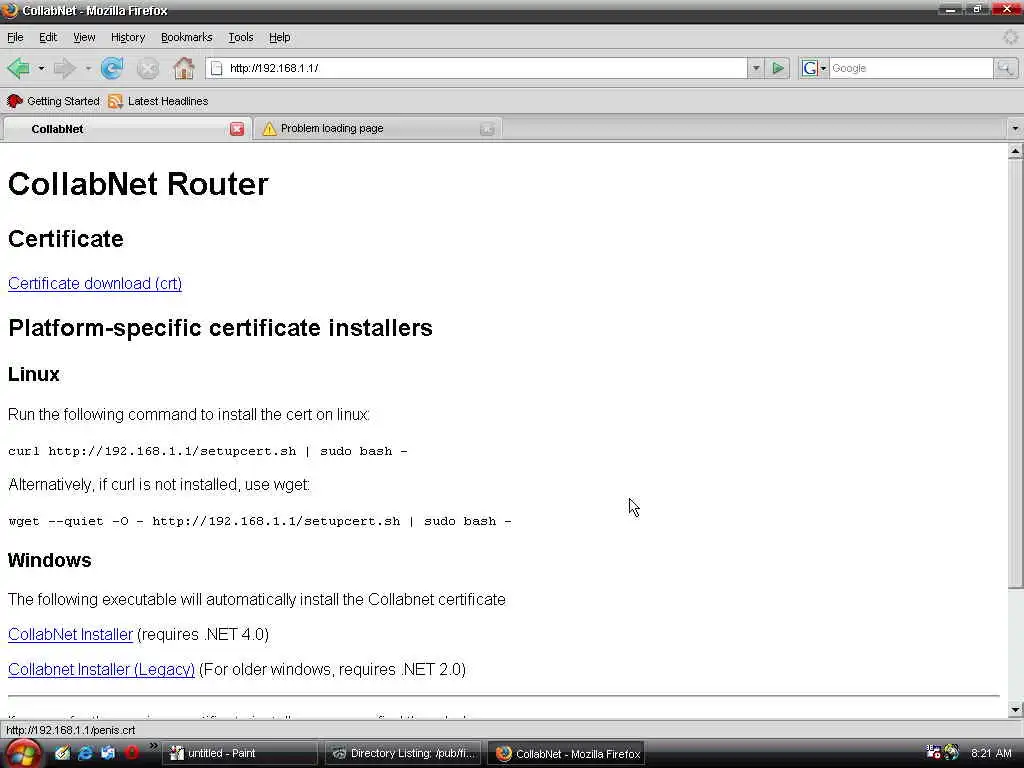Open the View menu
This screenshot has height=768, width=1024.
coord(84,37)
